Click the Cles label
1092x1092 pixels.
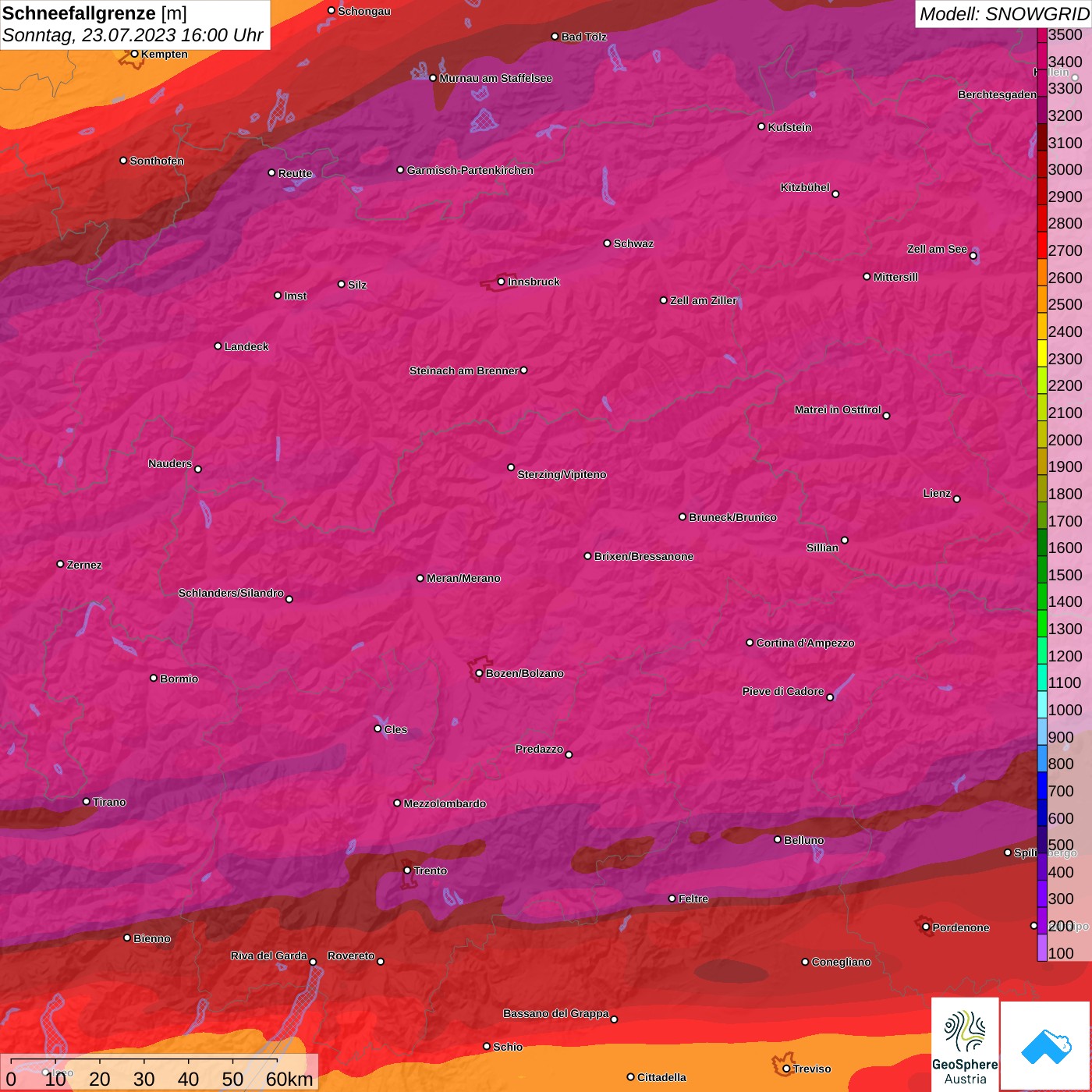[x=395, y=729]
